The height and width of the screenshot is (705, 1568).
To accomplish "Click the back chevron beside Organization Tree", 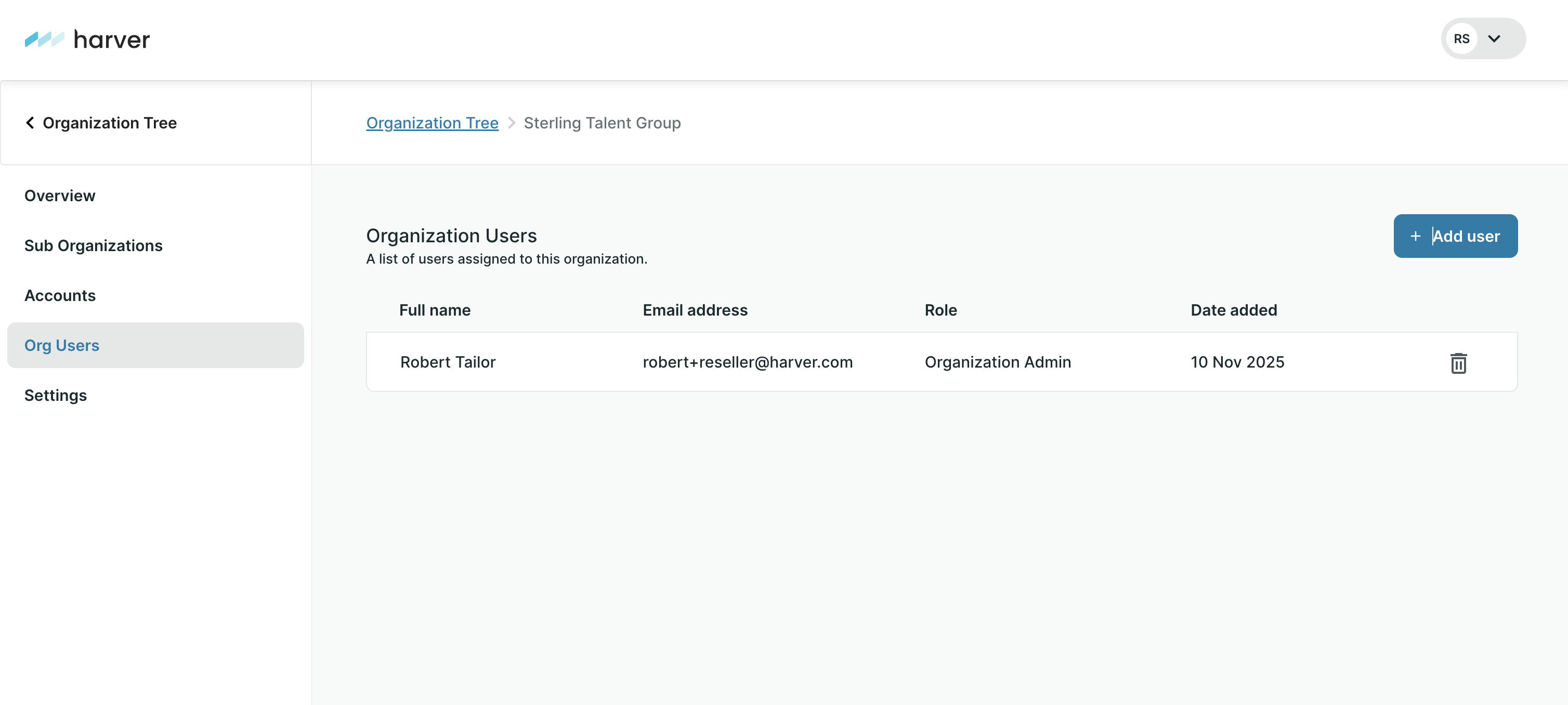I will pyautogui.click(x=30, y=123).
